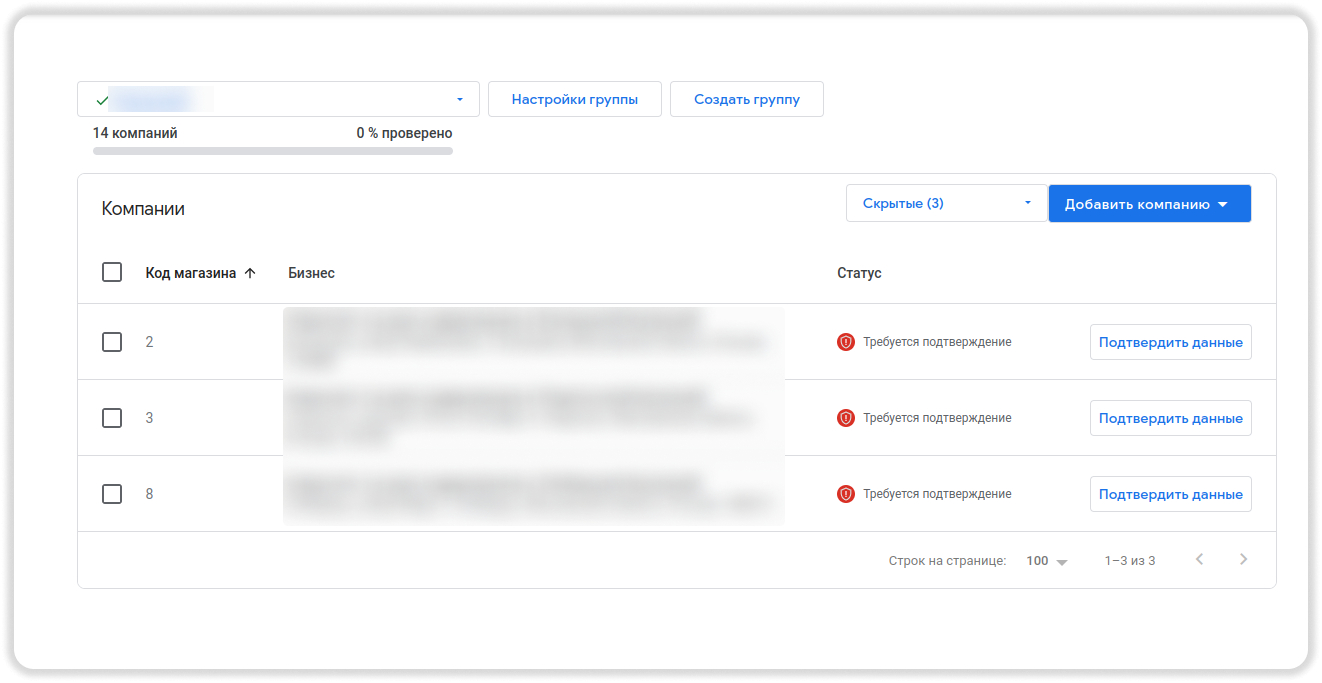Click Подтвердить данные for store 2

(1170, 342)
